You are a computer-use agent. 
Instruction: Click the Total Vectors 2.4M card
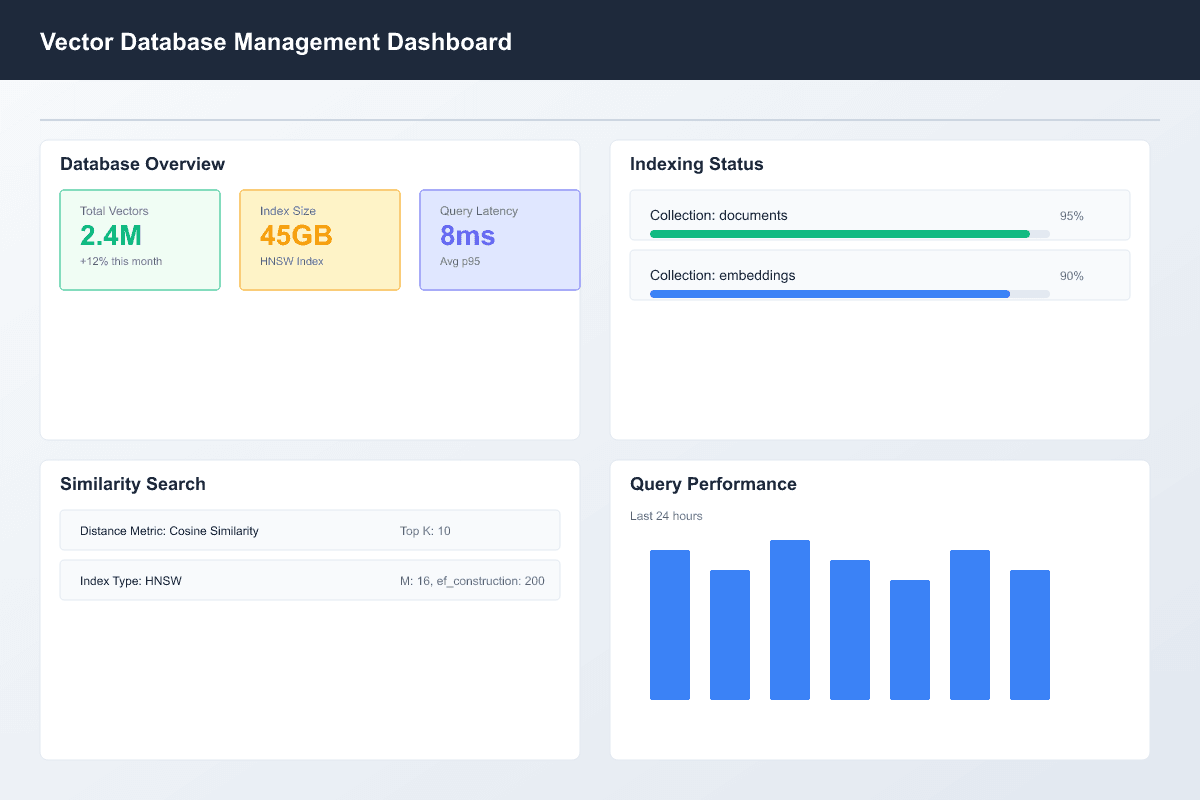[x=140, y=240]
